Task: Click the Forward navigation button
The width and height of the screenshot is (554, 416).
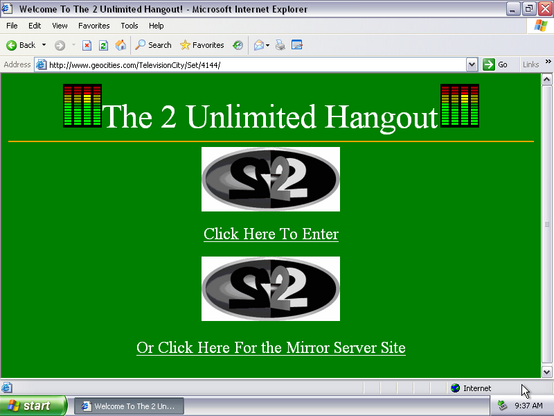Action: (x=60, y=45)
